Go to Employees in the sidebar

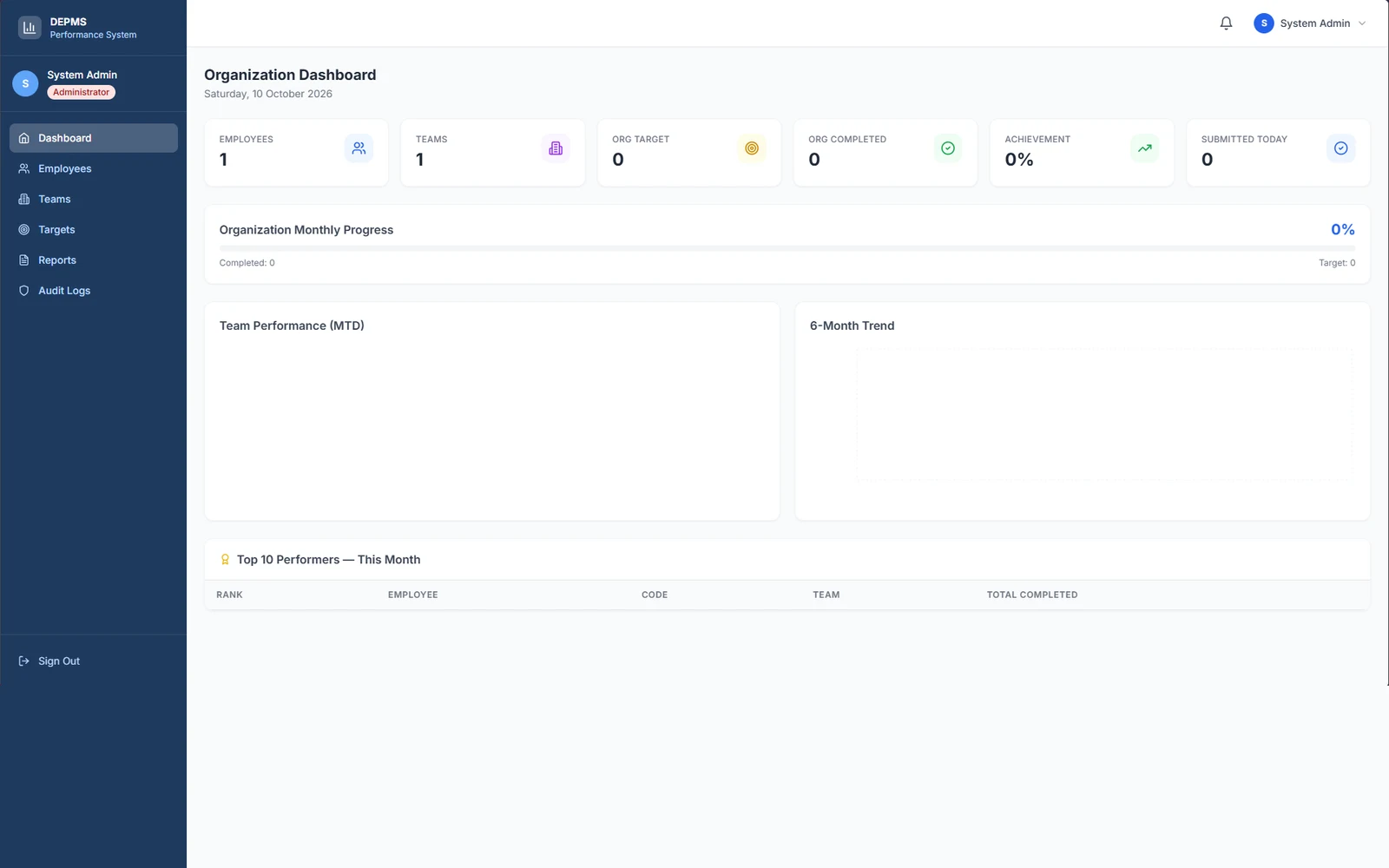94,168
